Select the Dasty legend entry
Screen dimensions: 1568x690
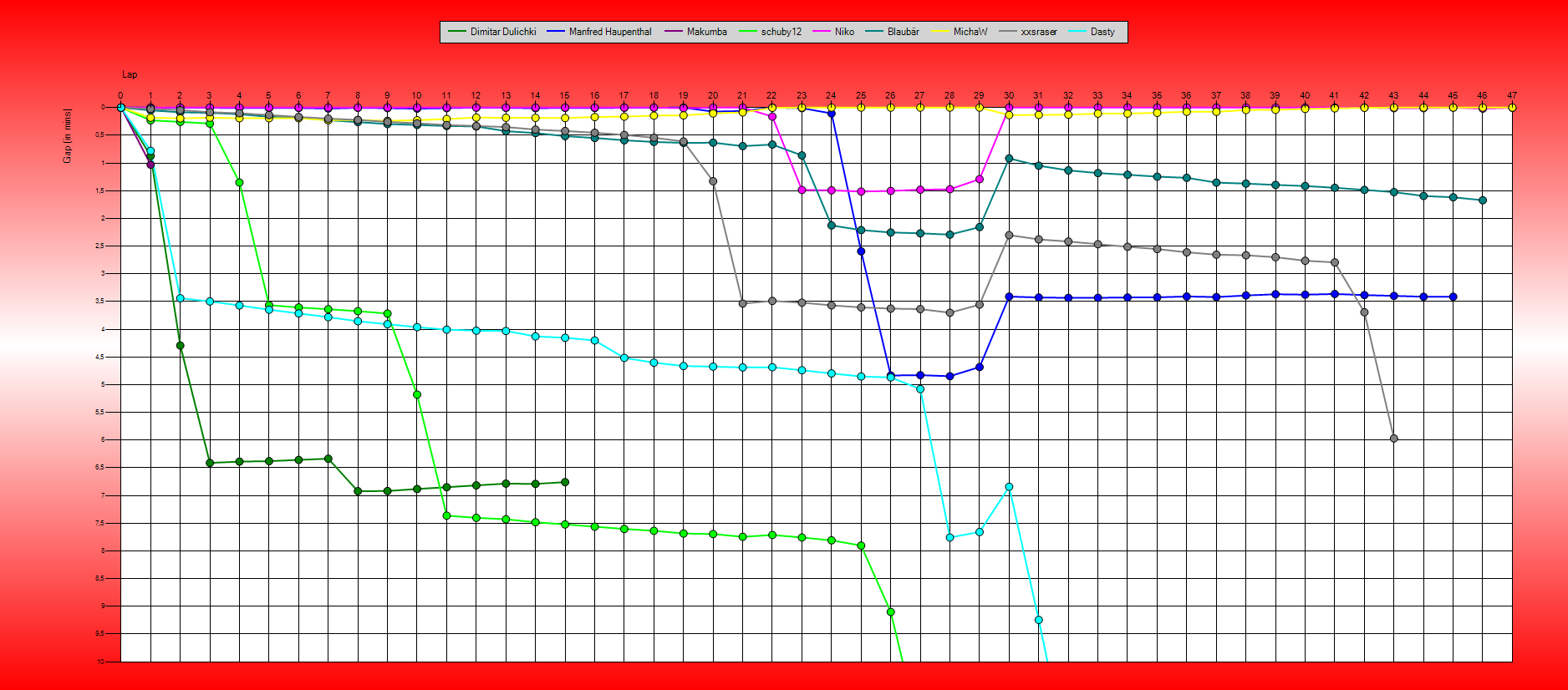tap(1092, 32)
